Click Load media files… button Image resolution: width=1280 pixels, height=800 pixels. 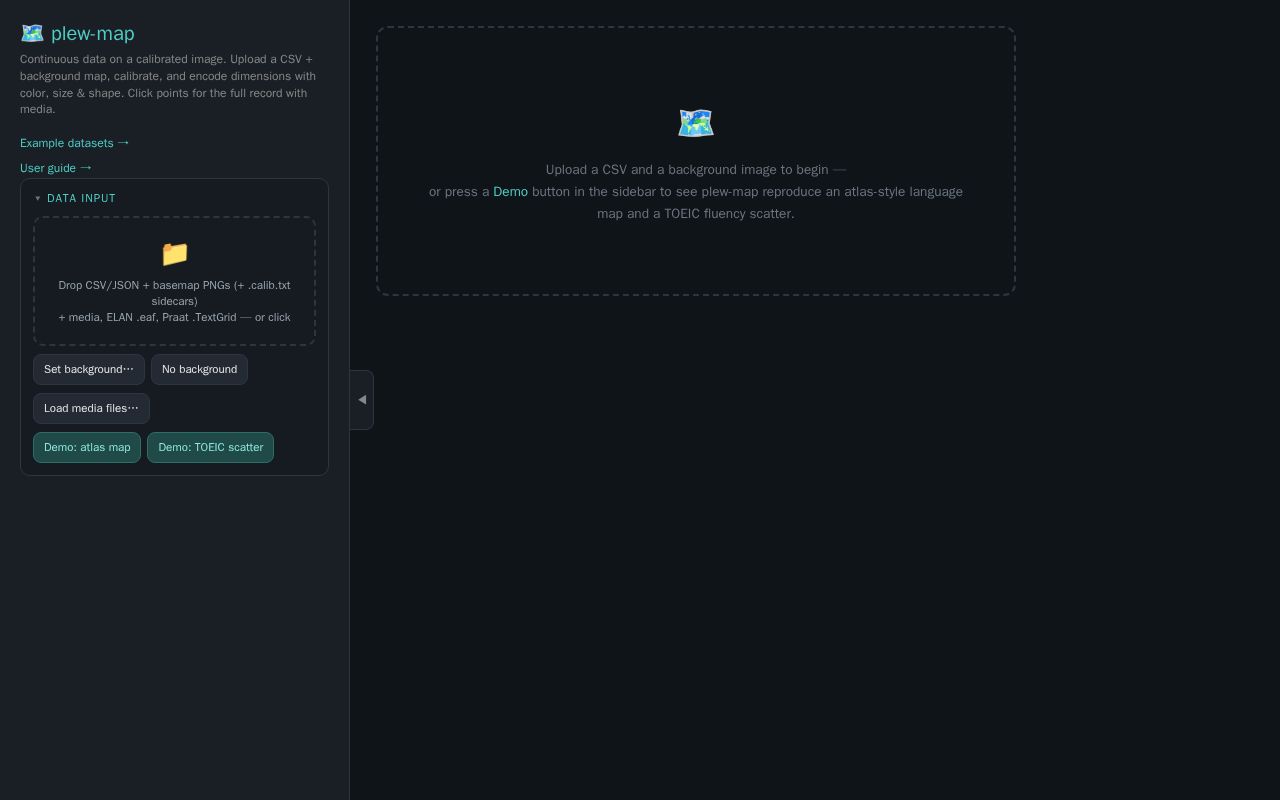(x=91, y=408)
